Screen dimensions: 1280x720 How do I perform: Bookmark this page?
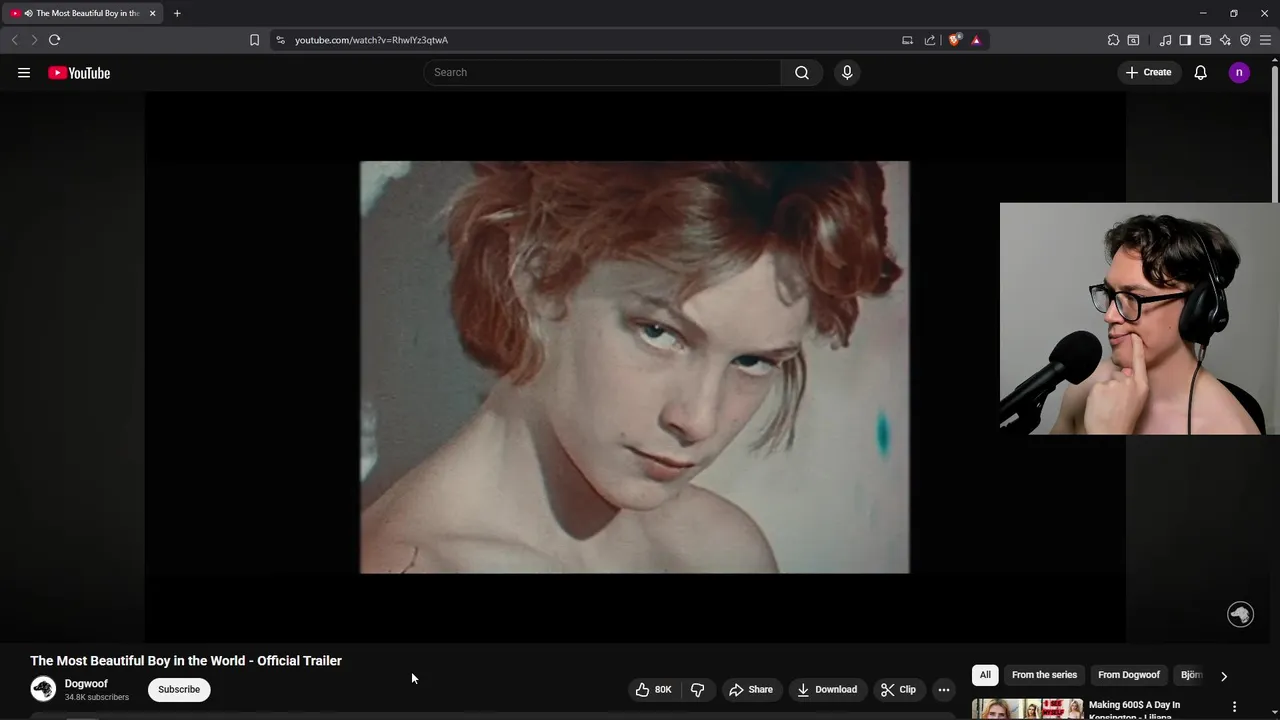(254, 40)
